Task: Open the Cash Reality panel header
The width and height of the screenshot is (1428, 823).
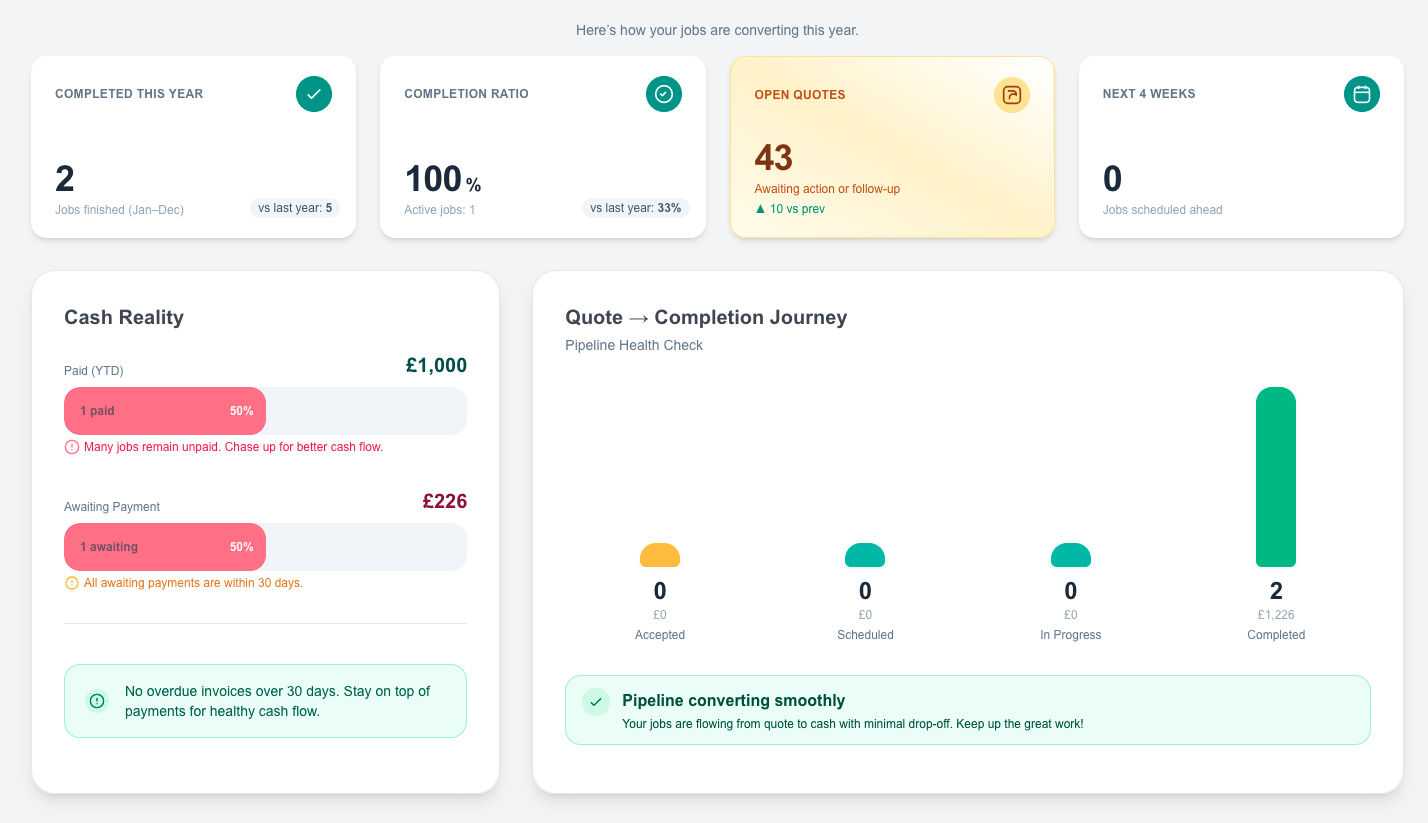Action: pos(123,317)
